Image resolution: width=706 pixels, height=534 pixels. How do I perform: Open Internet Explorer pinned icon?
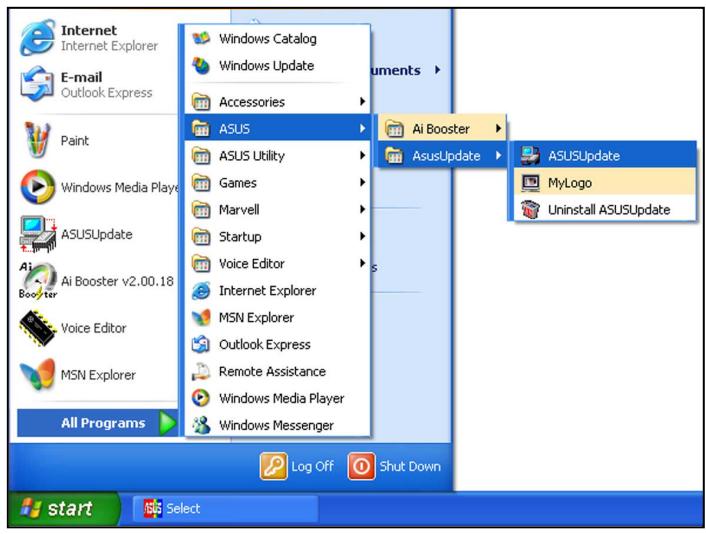pos(38,38)
